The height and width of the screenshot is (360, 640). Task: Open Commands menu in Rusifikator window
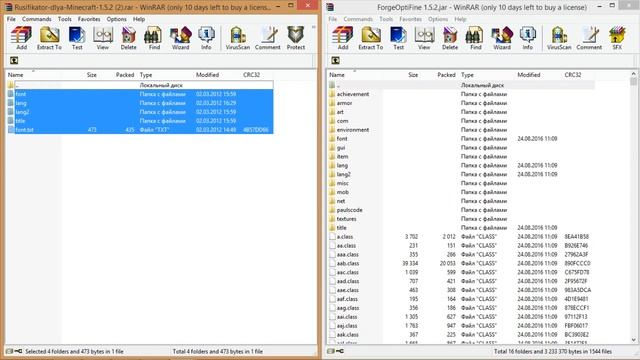pos(37,19)
